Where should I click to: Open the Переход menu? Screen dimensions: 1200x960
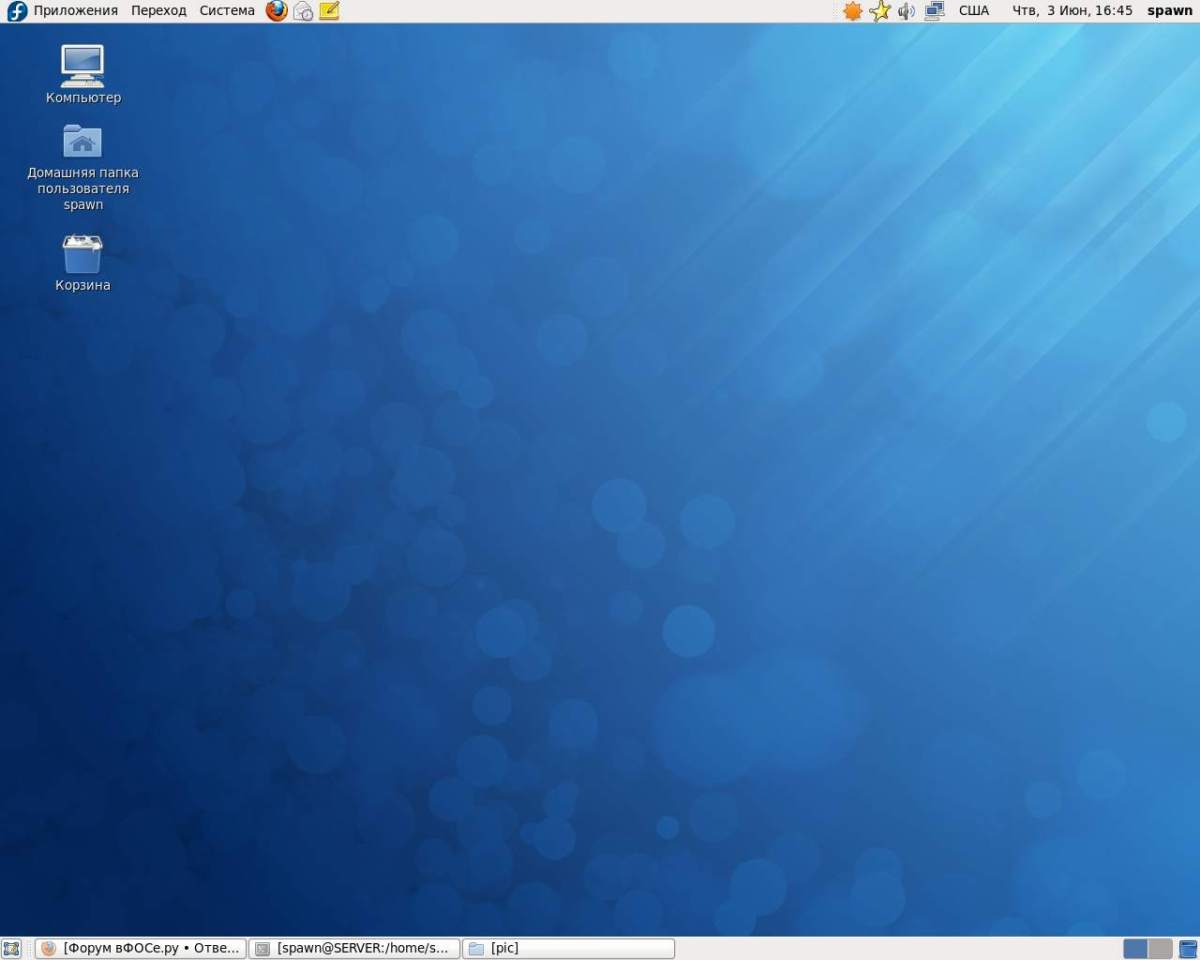point(158,11)
